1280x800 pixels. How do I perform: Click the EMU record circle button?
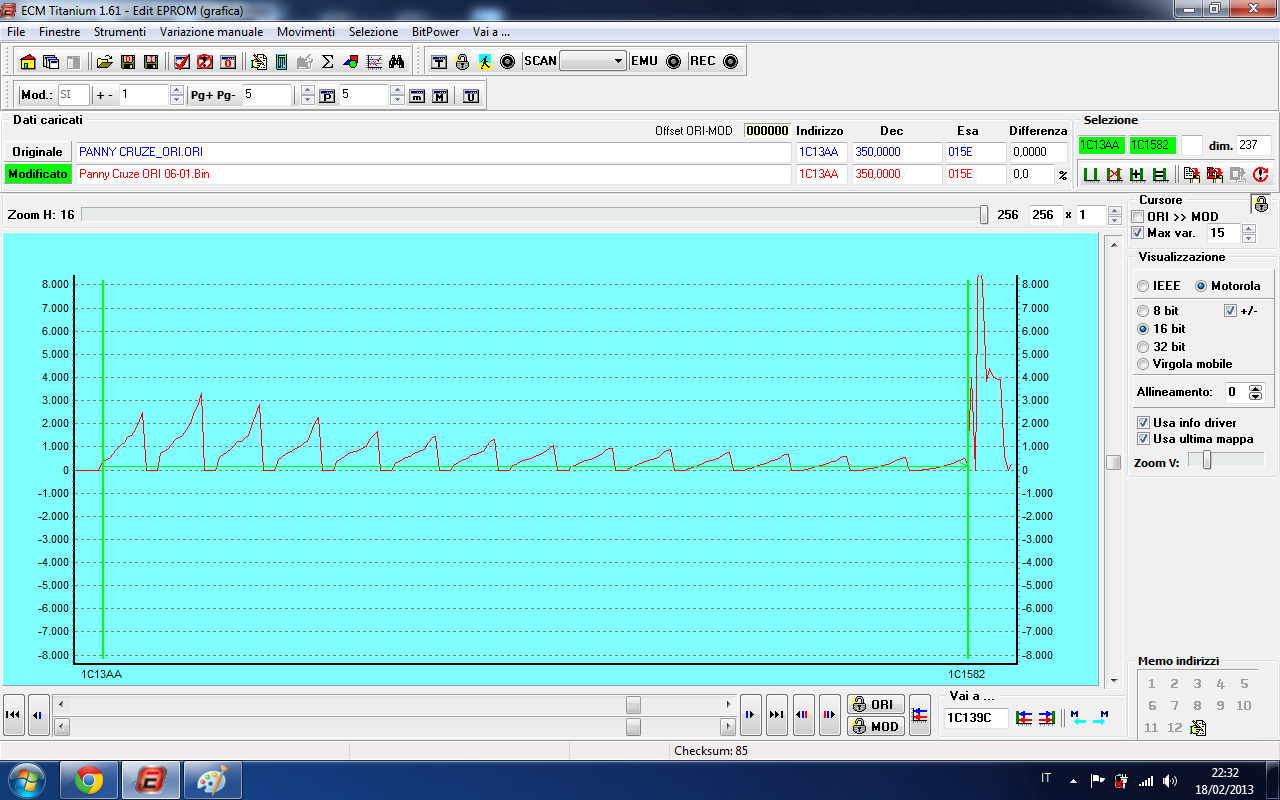pos(674,61)
